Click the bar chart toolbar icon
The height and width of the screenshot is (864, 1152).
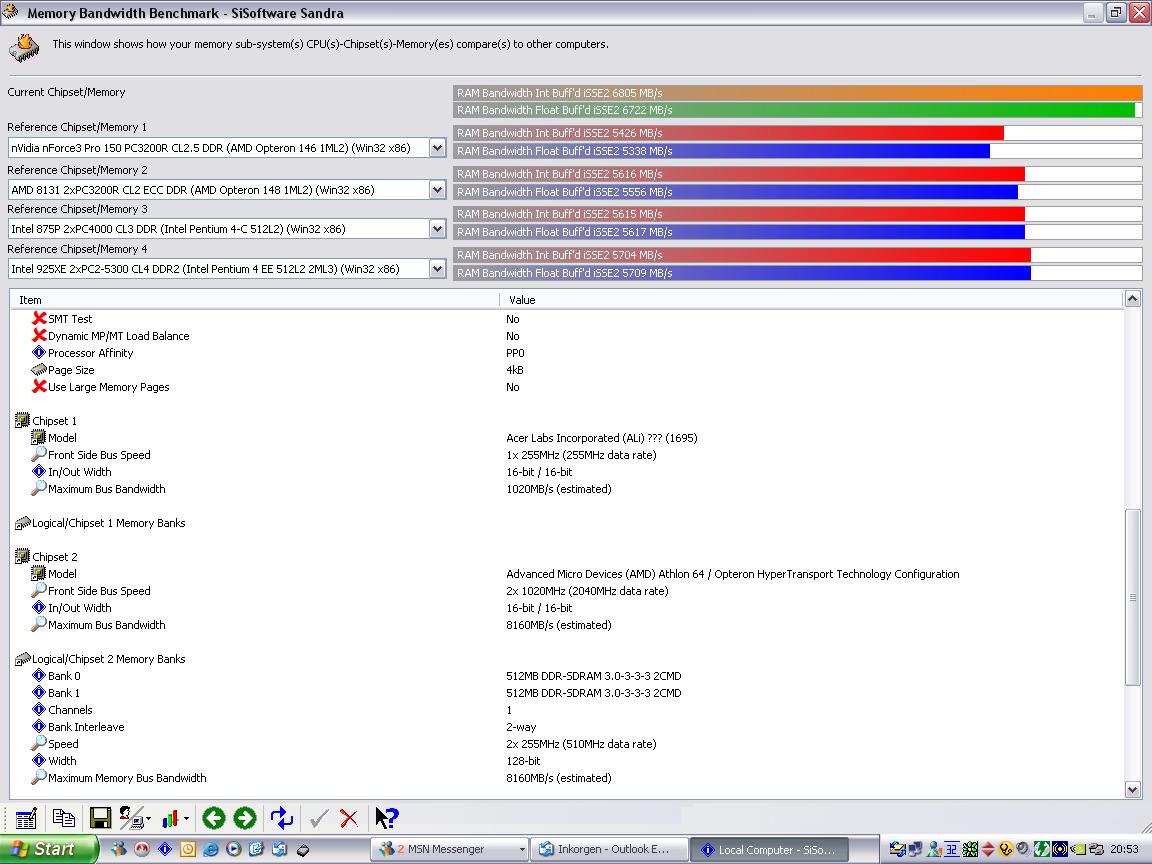[170, 818]
